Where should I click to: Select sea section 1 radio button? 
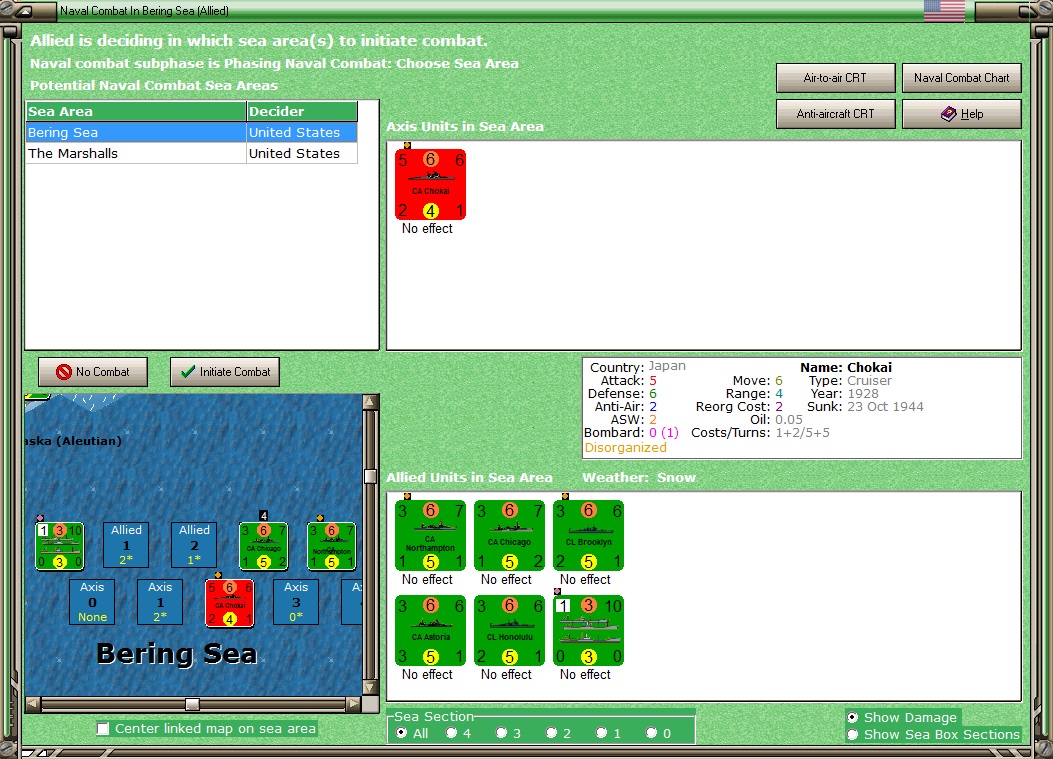601,733
